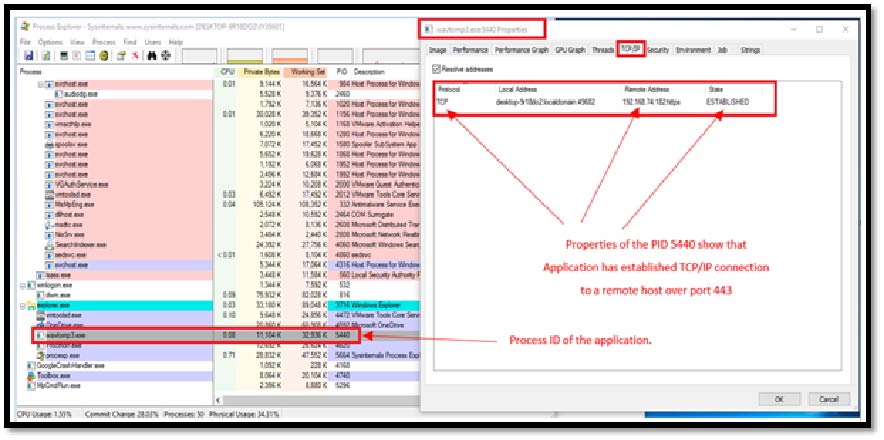Click the procexp.exe process icon
This screenshot has width=884, height=440.
pyautogui.click(x=41, y=356)
